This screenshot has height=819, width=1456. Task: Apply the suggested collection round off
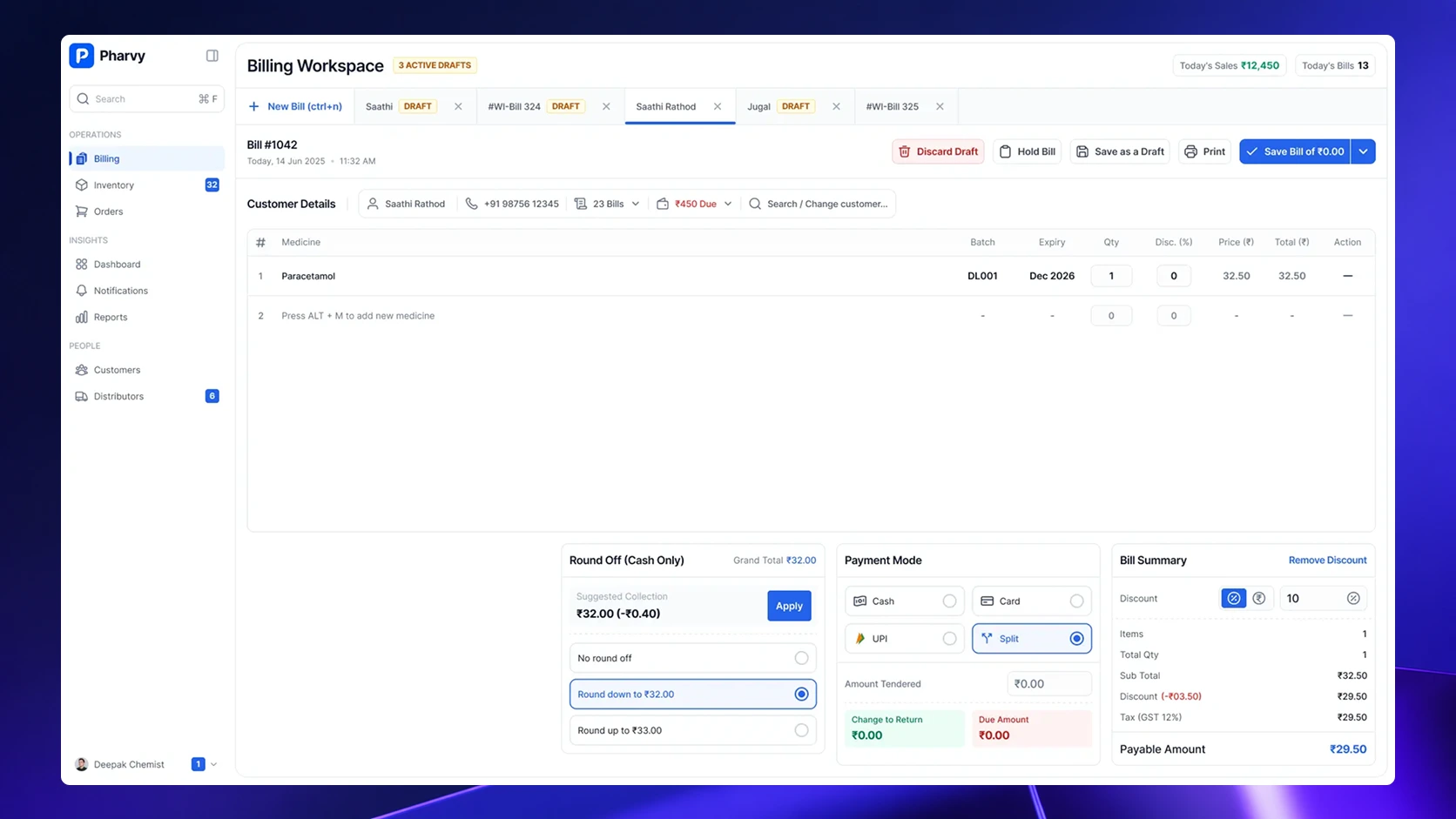tap(789, 606)
